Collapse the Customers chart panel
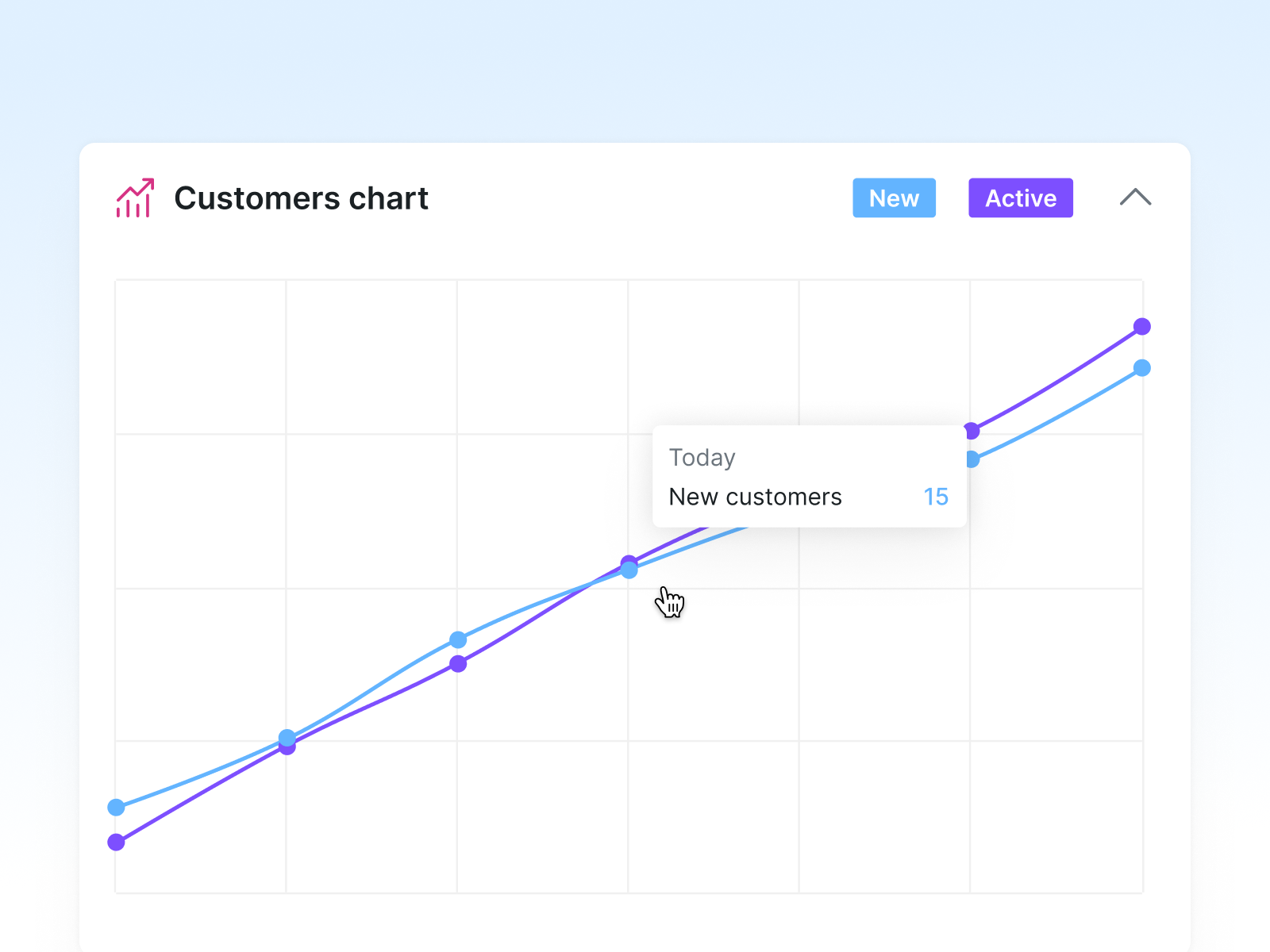Image resolution: width=1270 pixels, height=952 pixels. (x=1135, y=198)
